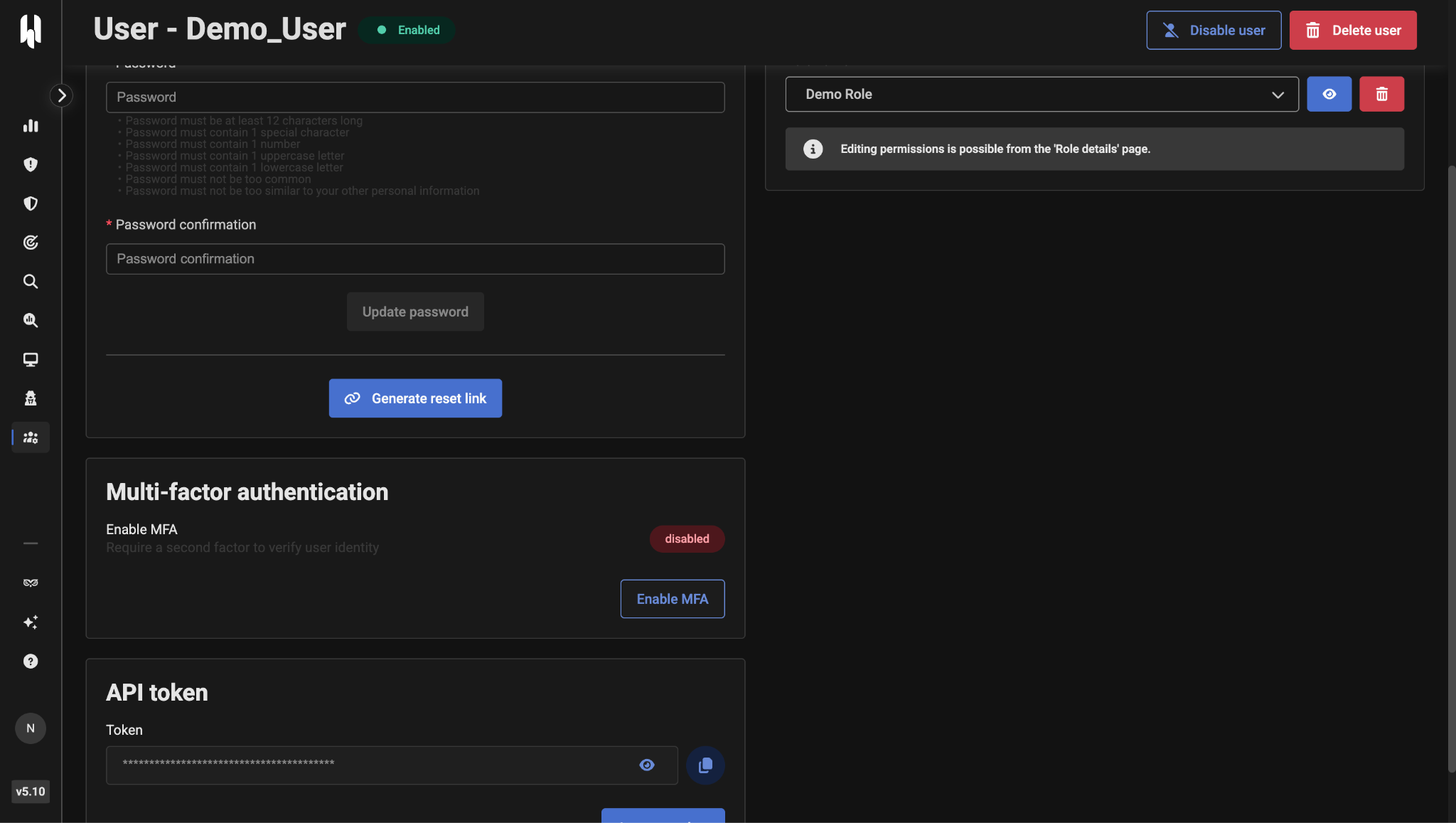
Task: Copy the API token to clipboard
Action: 705,765
